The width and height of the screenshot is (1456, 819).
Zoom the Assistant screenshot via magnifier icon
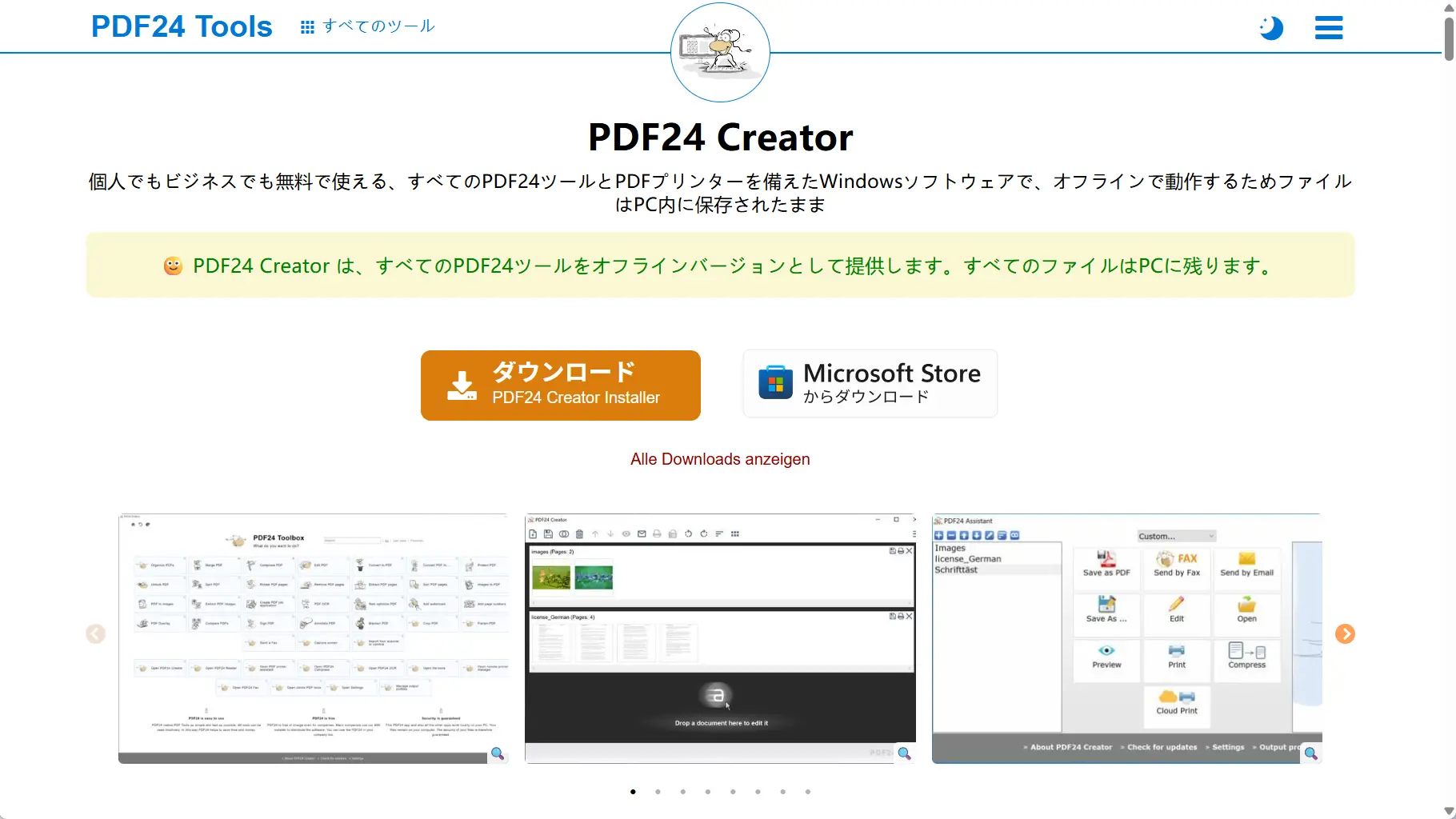(x=1310, y=753)
